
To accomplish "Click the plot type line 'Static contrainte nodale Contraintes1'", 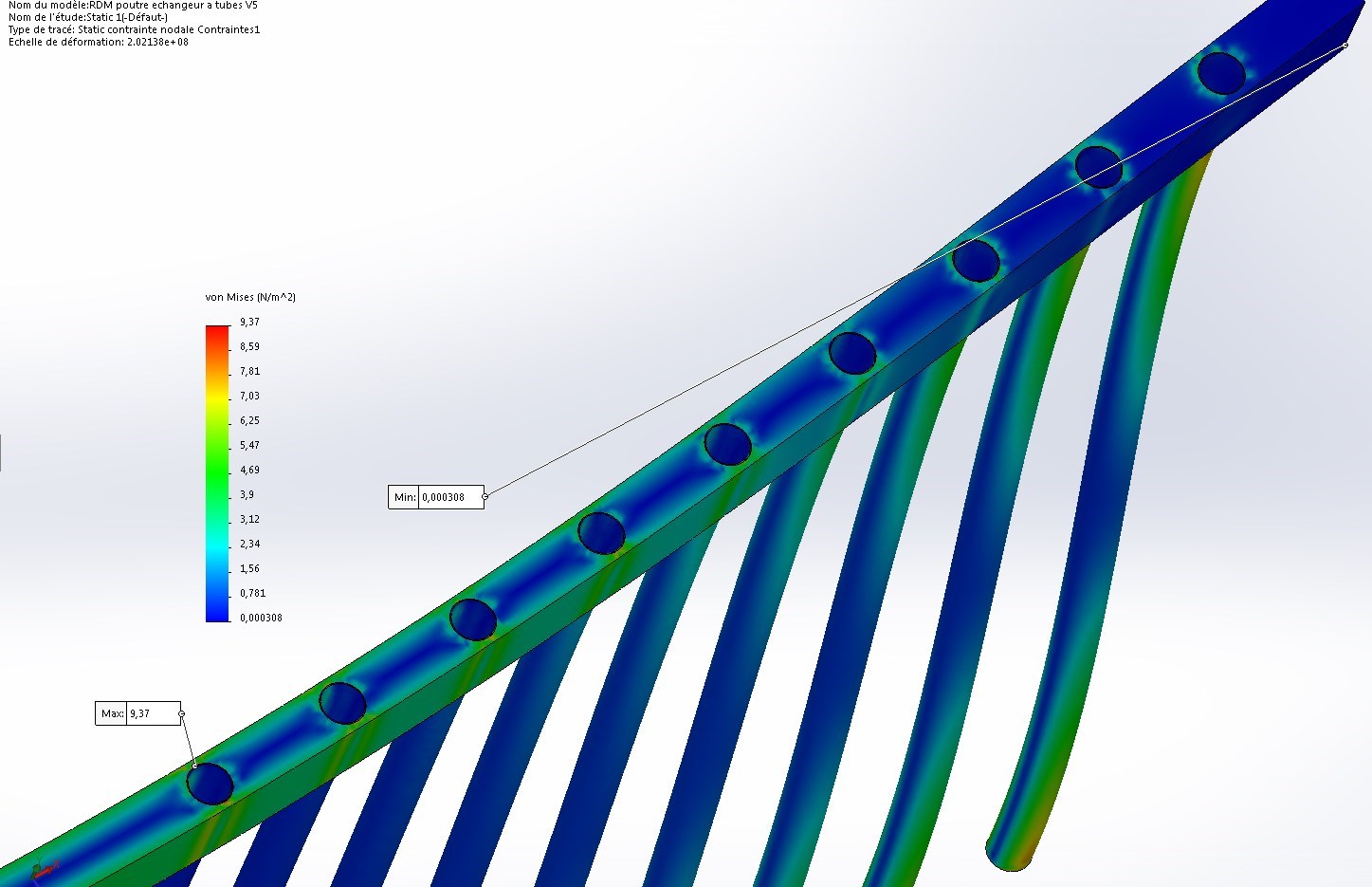I will [134, 29].
